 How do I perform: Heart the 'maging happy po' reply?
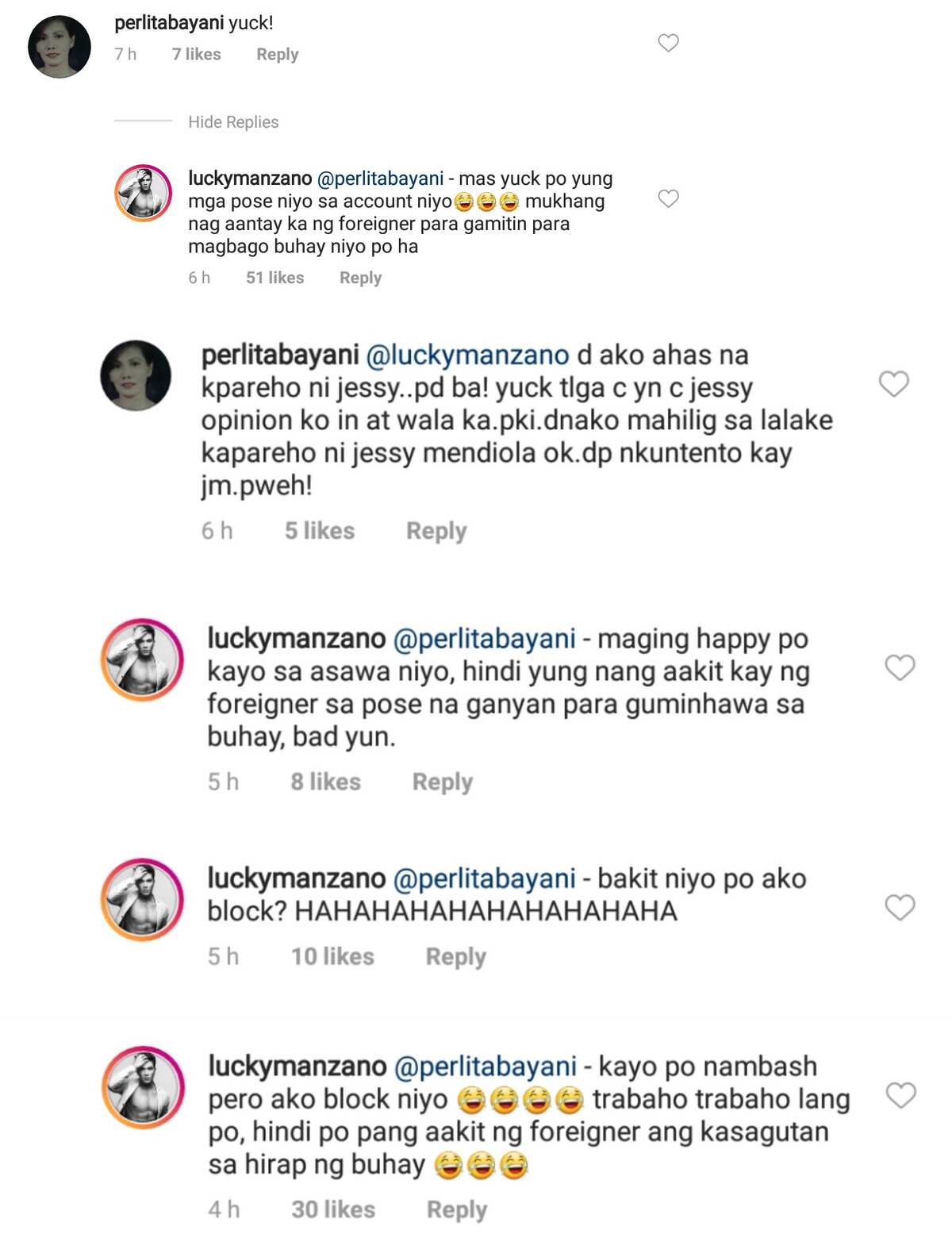900,667
